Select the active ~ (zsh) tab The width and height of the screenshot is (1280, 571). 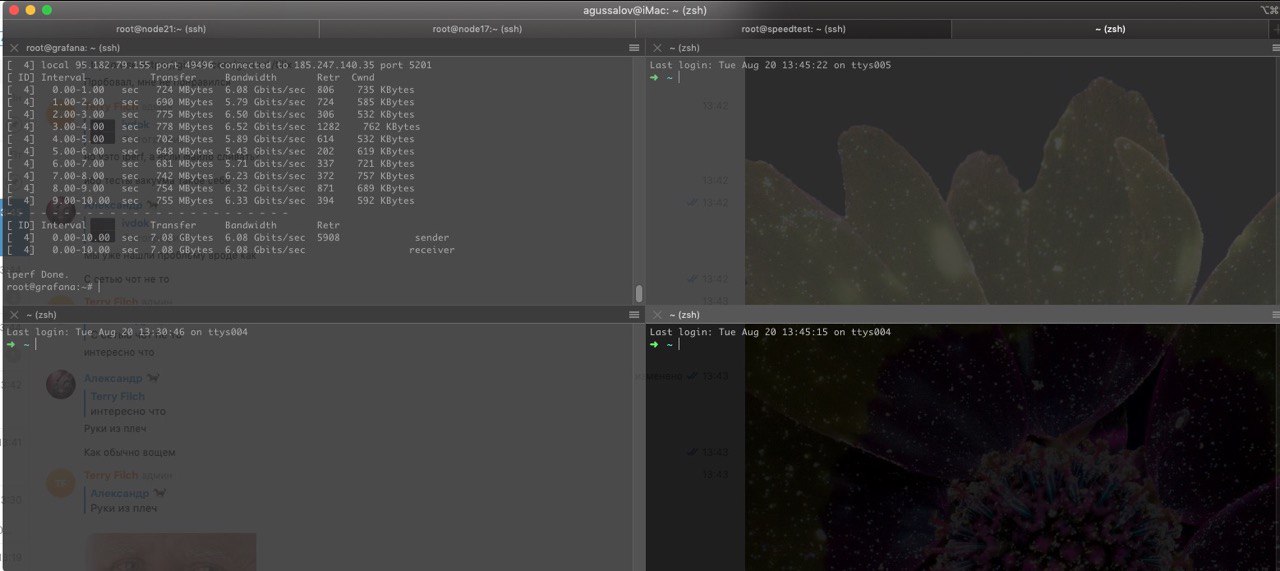click(x=1110, y=29)
